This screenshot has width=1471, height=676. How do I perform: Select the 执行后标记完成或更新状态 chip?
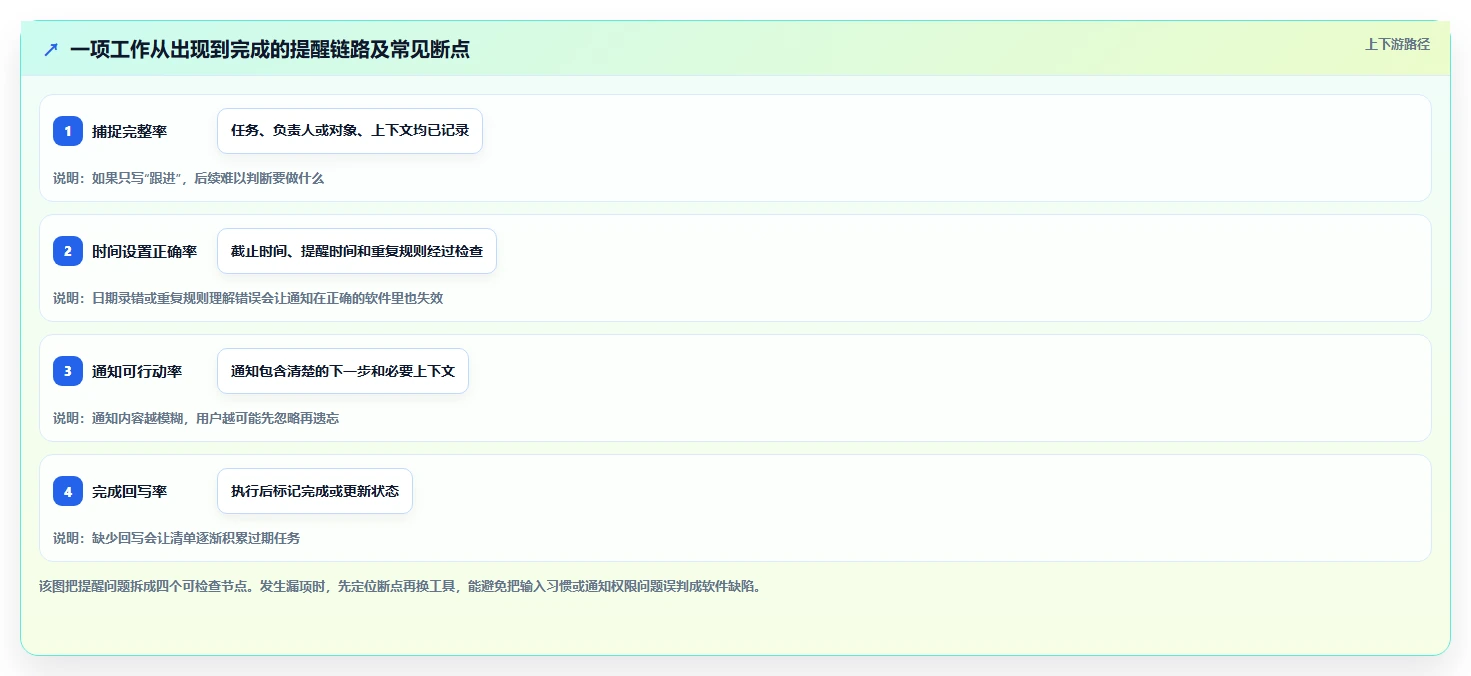(x=315, y=491)
